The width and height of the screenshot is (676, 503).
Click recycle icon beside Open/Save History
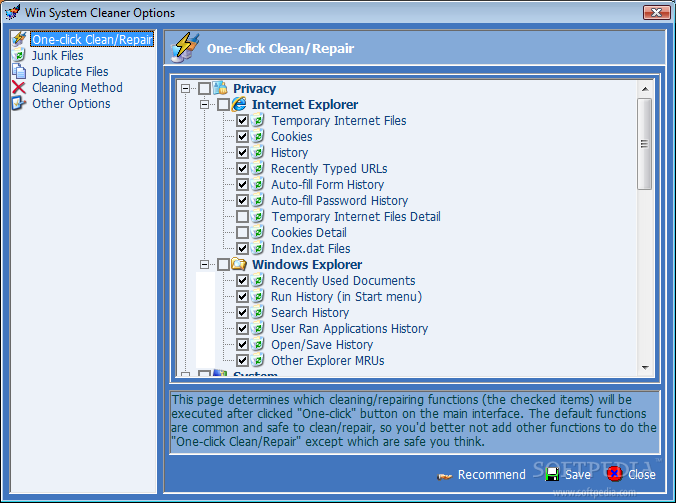[x=257, y=344]
